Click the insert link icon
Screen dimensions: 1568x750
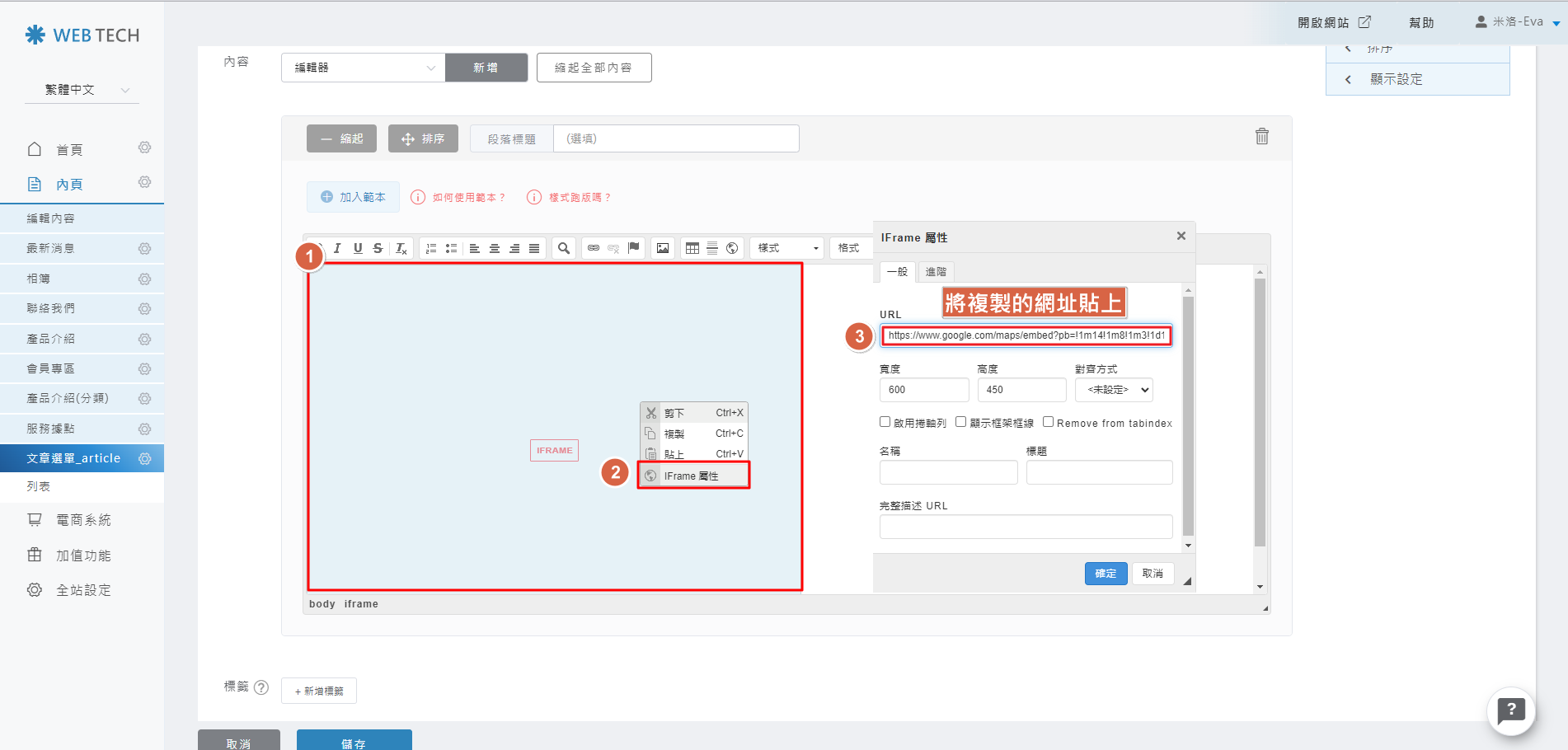coord(594,248)
